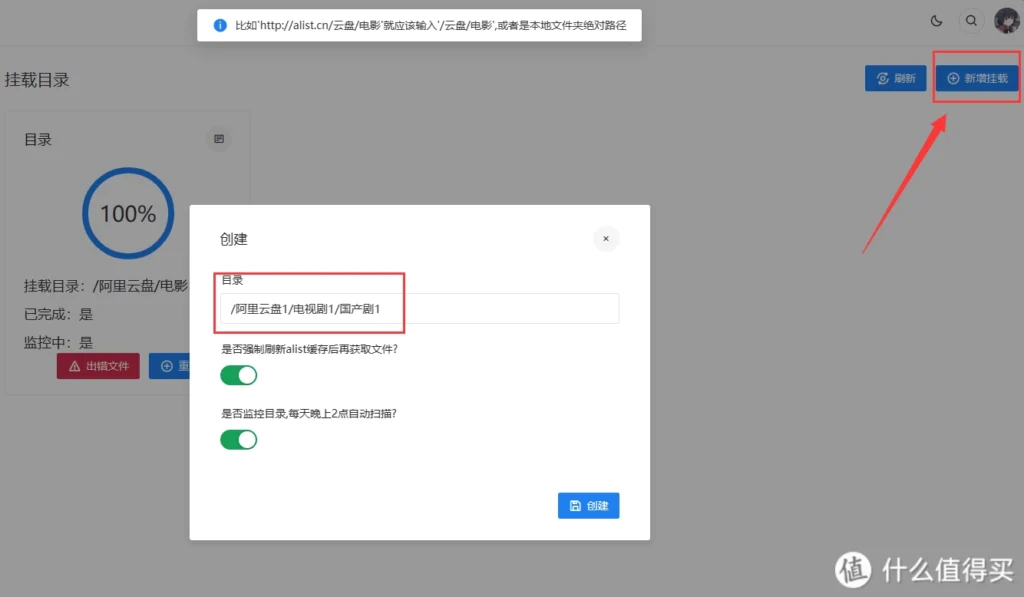Click the 创建 dialog title text

click(234, 239)
